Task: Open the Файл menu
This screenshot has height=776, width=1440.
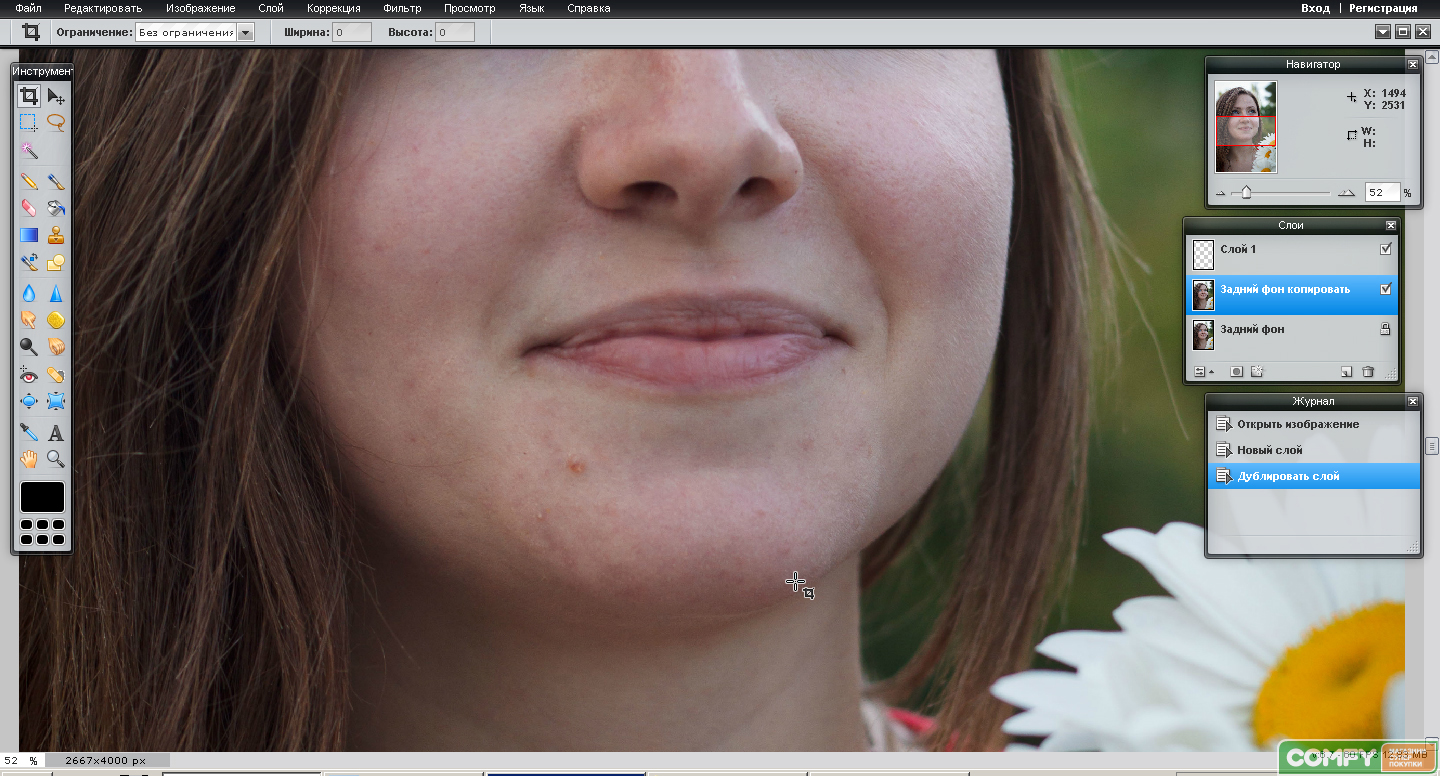Action: 28,8
